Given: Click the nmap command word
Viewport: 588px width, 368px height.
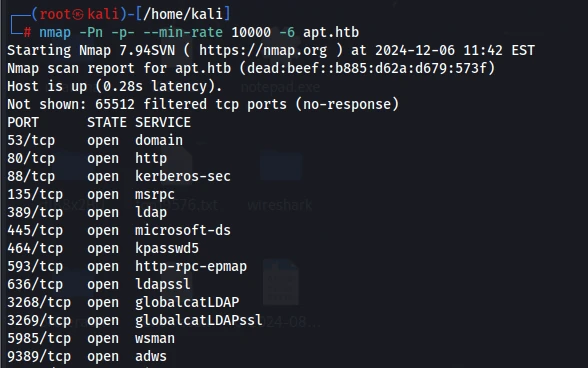Looking at the screenshot, I should (x=55, y=33).
